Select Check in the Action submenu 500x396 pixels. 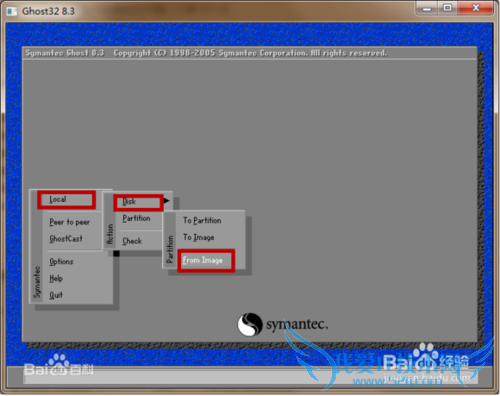tap(132, 241)
